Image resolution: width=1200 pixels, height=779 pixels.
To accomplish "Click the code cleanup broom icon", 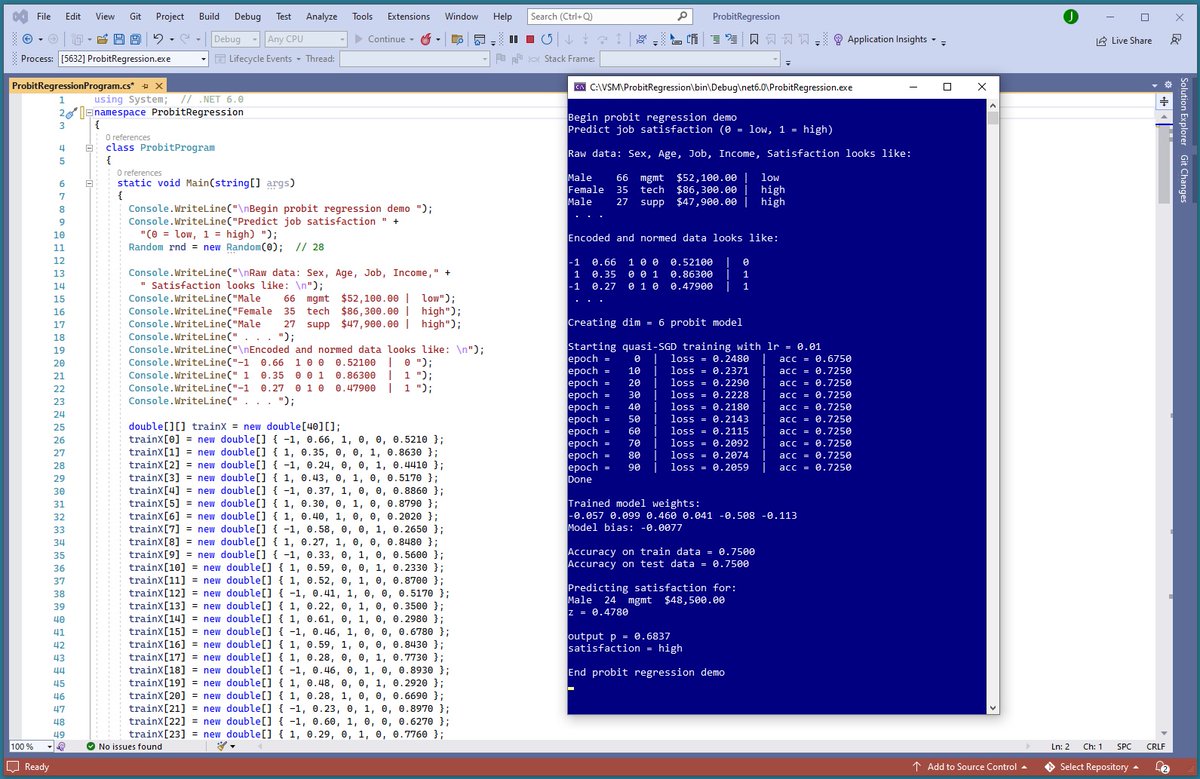I will tap(220, 746).
